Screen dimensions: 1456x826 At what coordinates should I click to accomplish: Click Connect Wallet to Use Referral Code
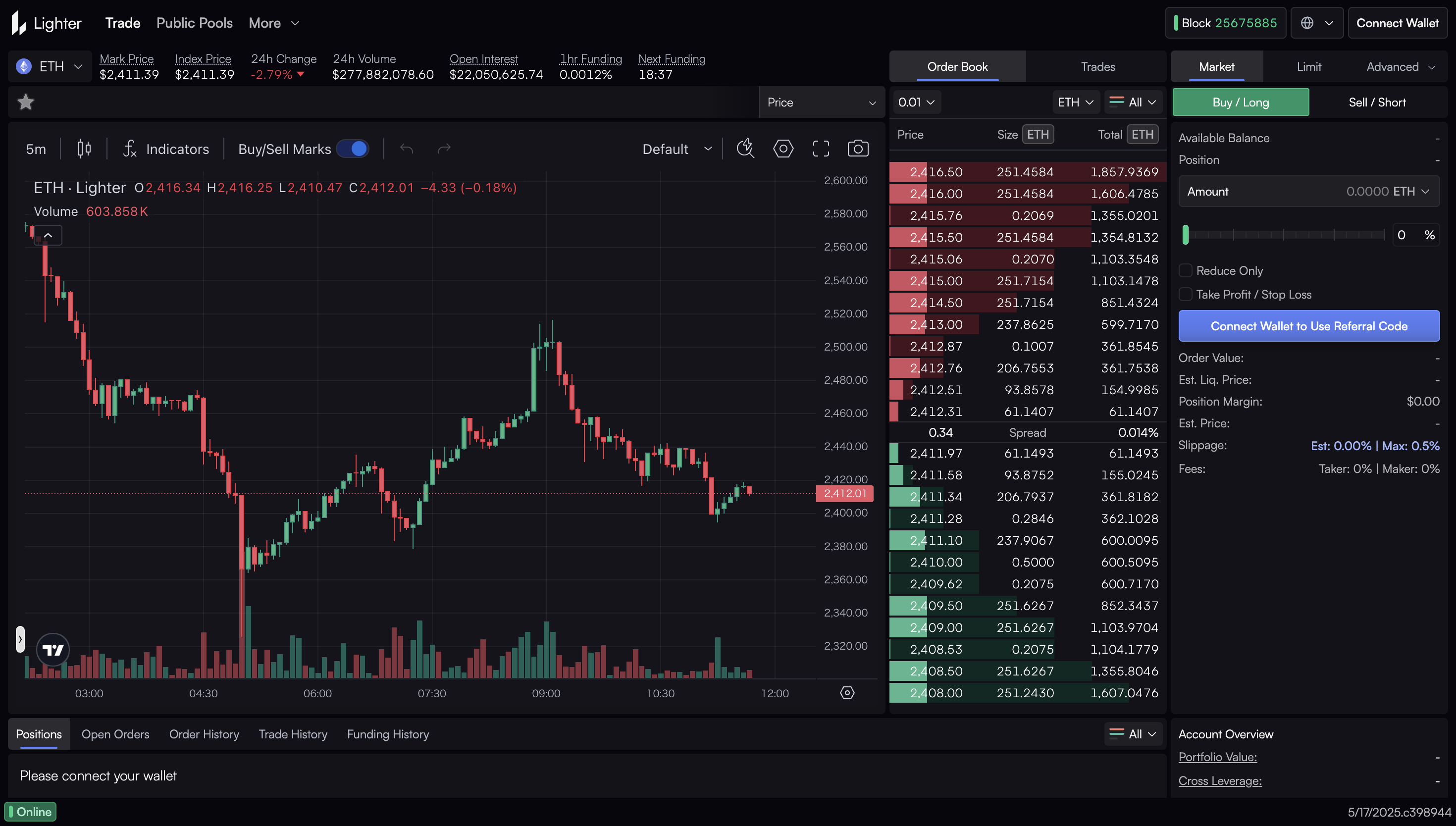pos(1308,326)
